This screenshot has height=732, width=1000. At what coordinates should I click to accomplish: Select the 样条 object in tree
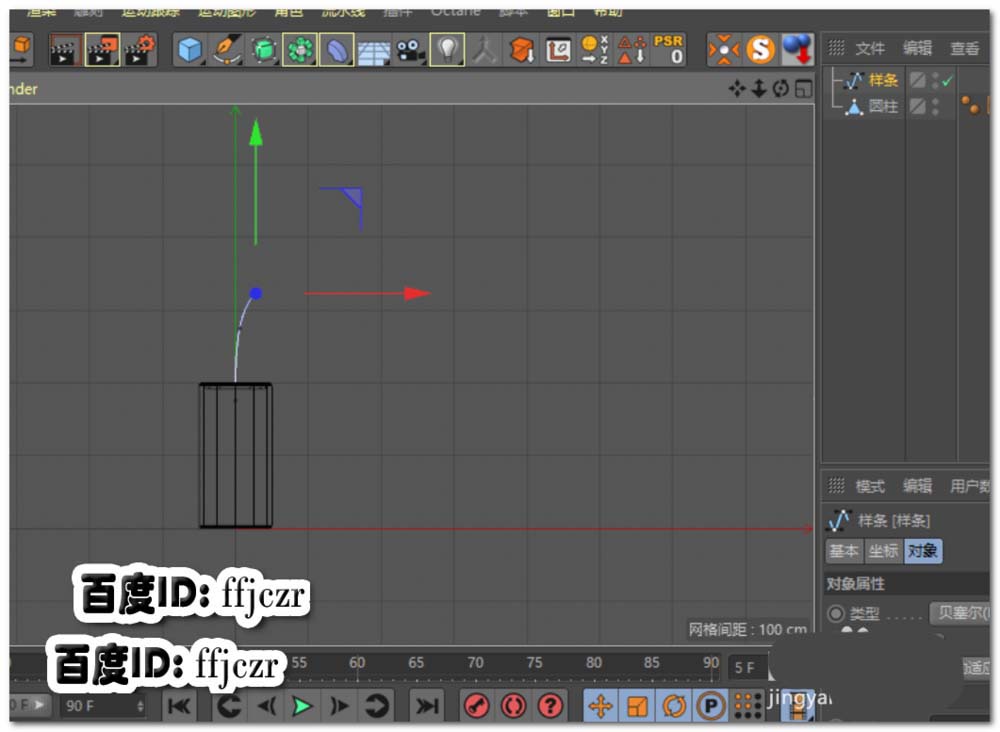click(x=883, y=80)
